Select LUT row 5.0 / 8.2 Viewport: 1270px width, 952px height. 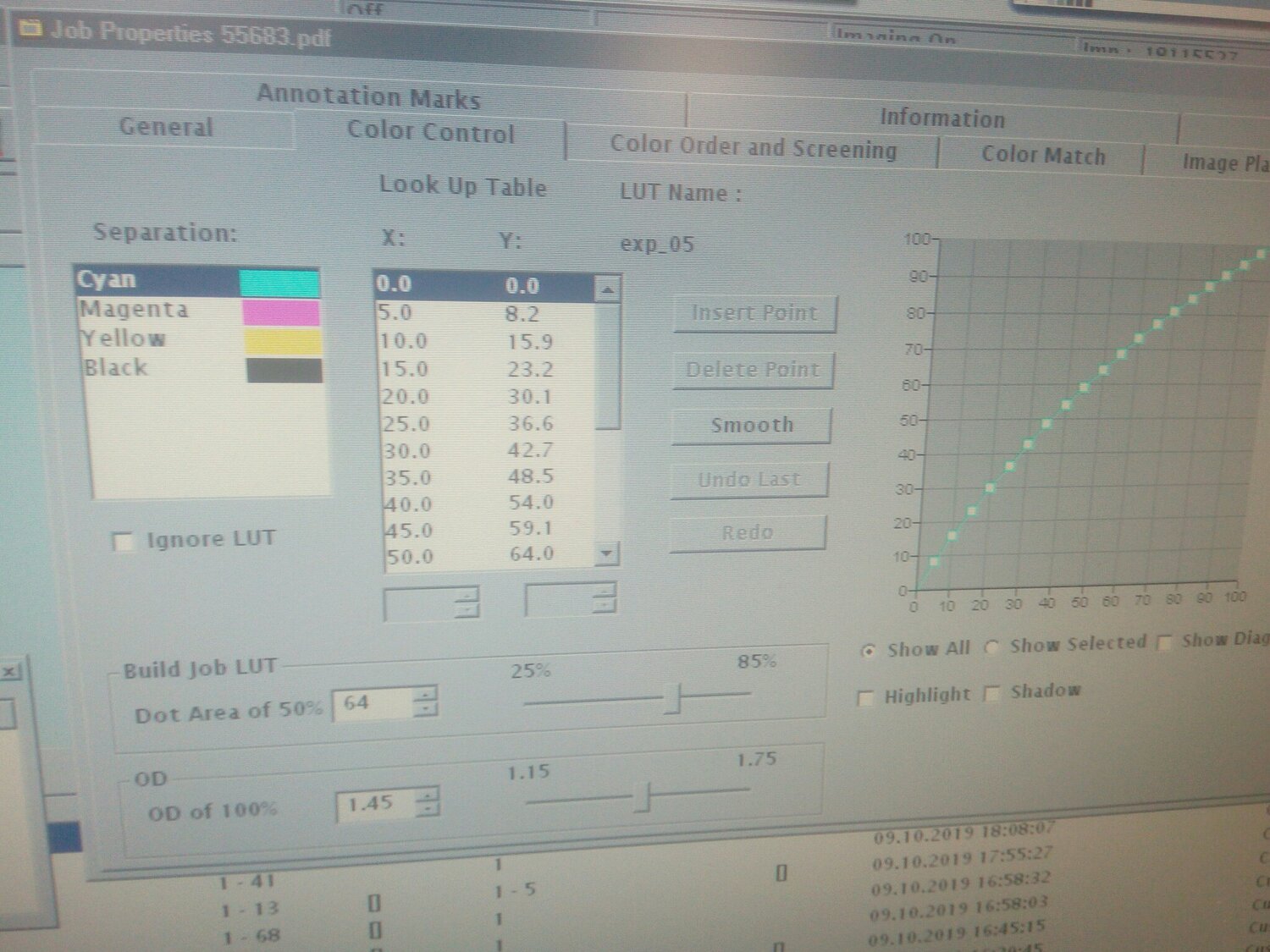click(x=486, y=313)
